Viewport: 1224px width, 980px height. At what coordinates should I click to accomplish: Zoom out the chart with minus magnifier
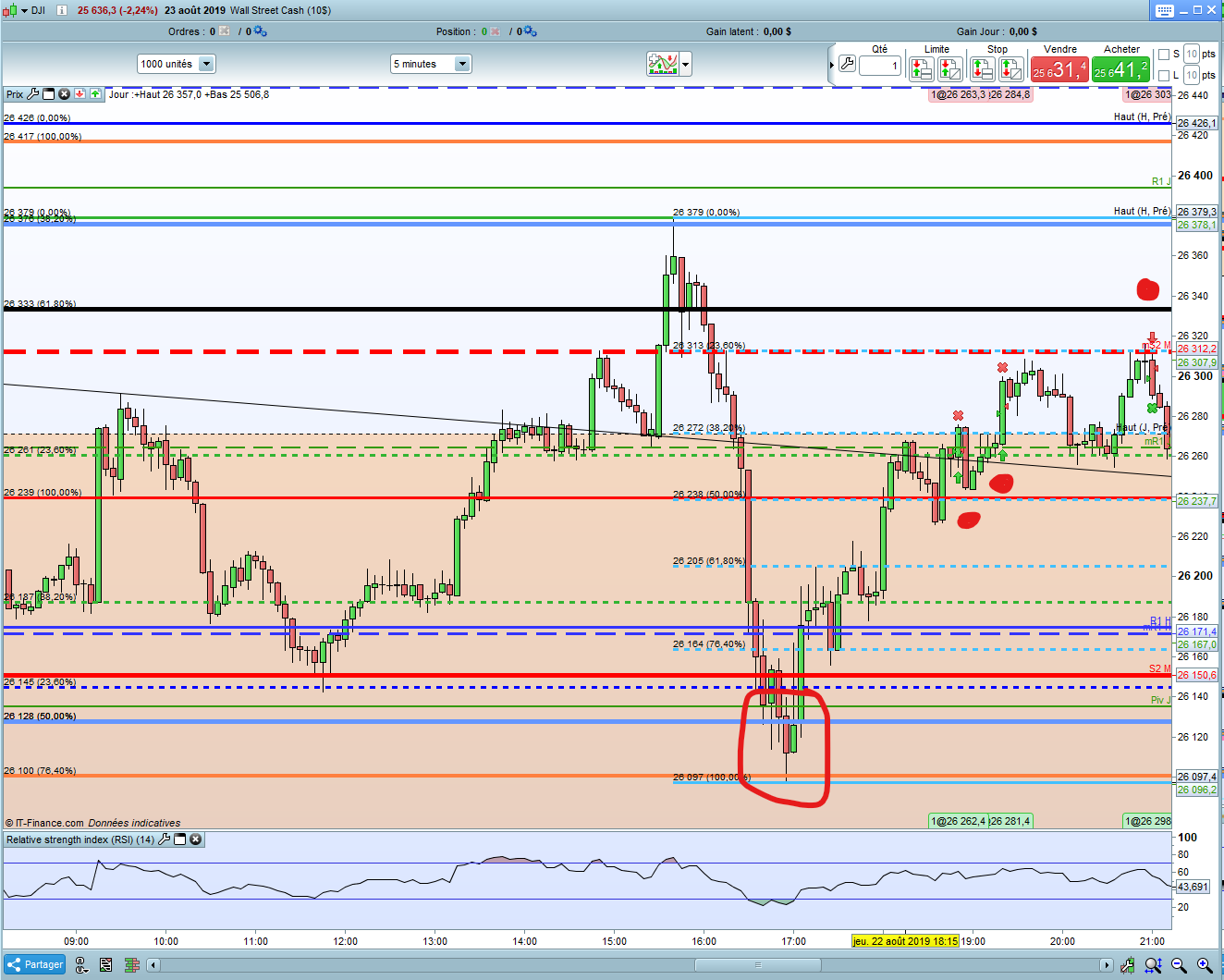coord(1180,965)
